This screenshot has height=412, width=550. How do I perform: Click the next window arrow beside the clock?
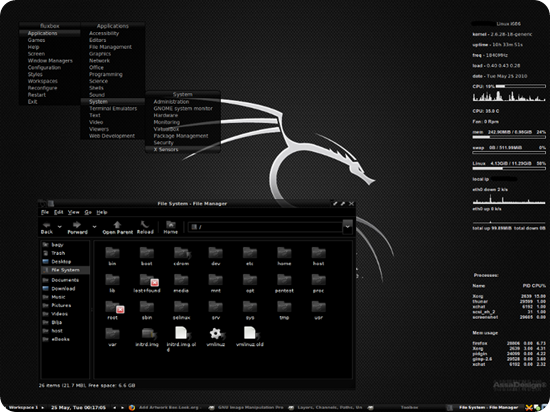[122, 408]
